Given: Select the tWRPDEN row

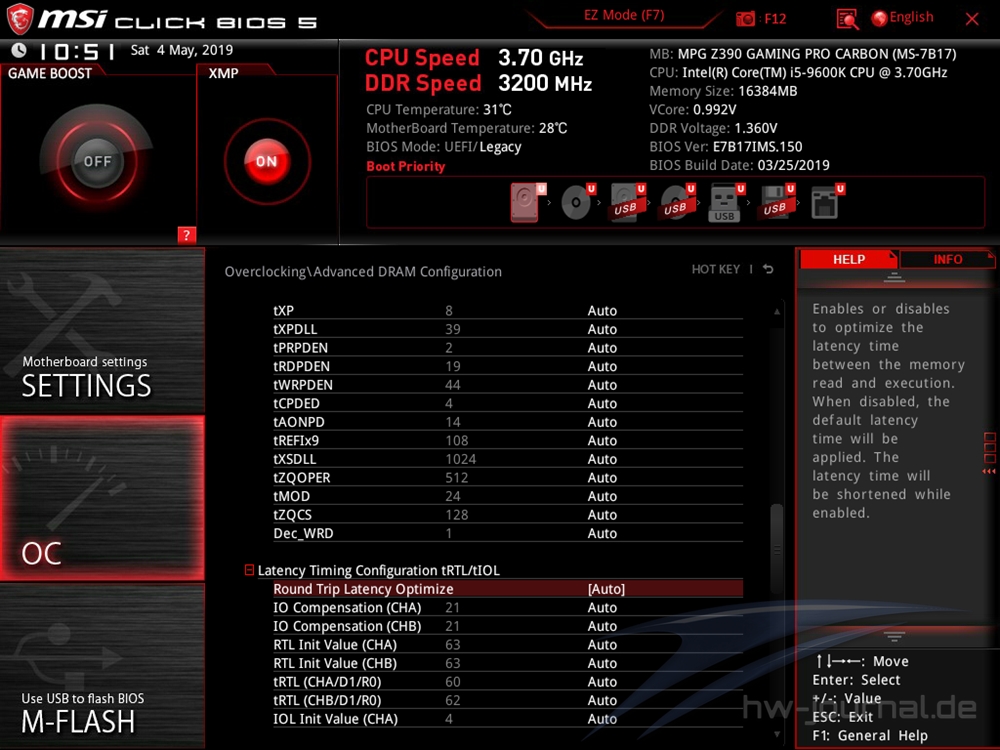Looking at the screenshot, I should coord(508,385).
